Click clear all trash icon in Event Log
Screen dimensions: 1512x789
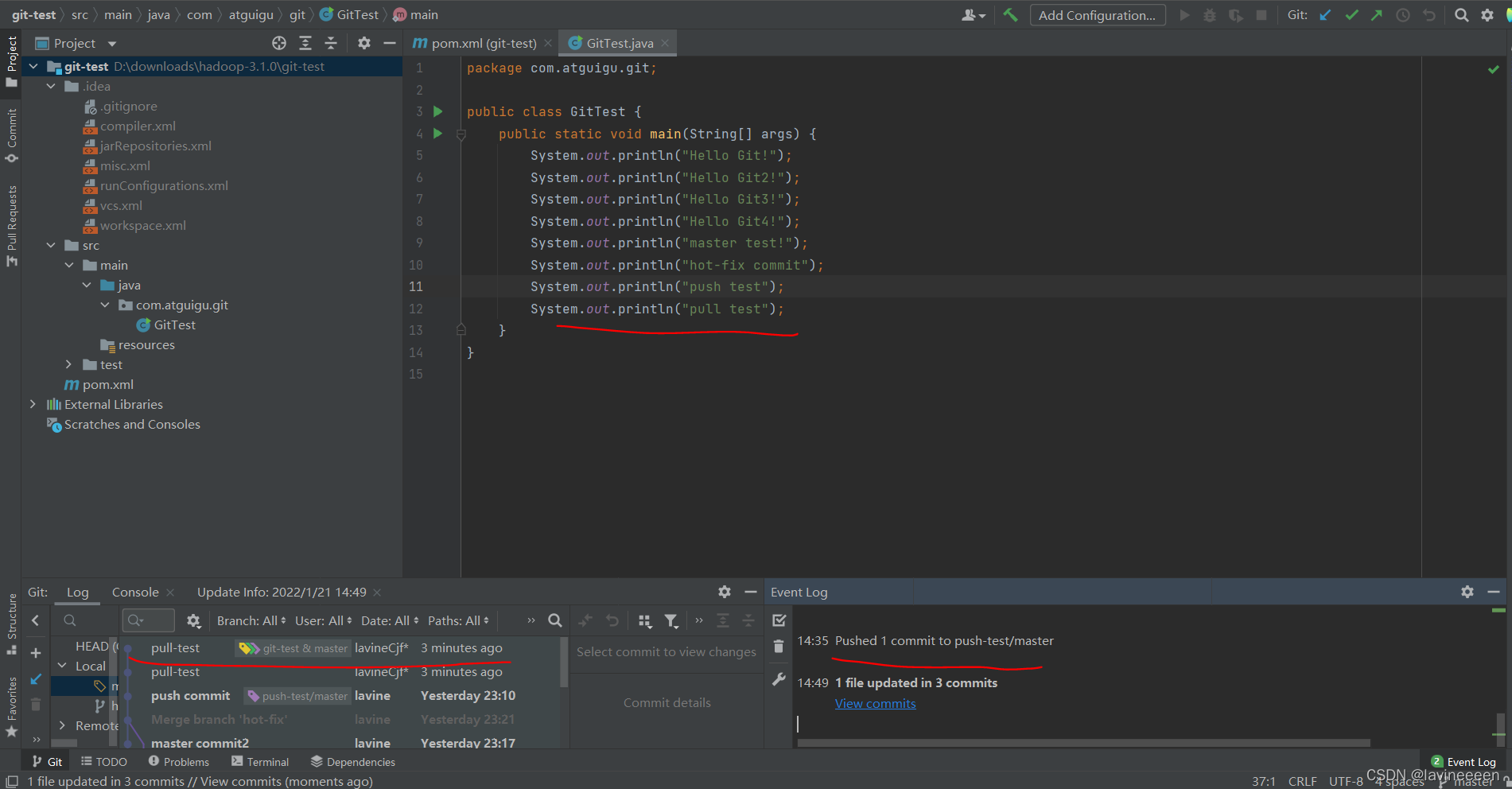click(779, 647)
